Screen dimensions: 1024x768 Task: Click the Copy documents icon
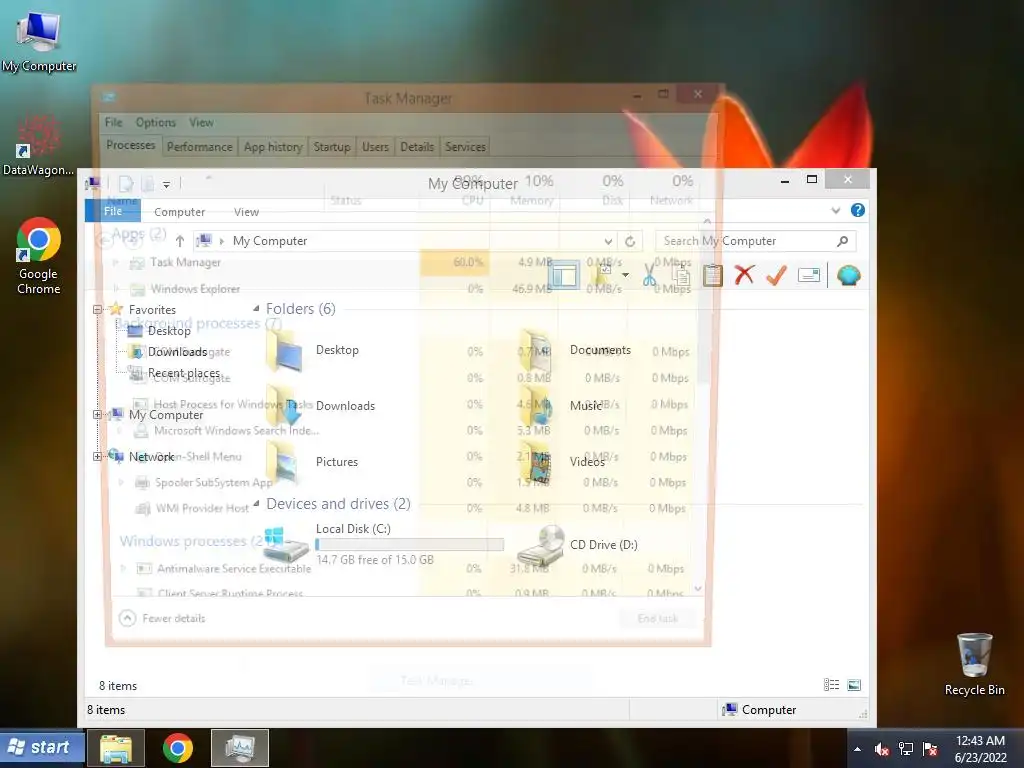[680, 275]
